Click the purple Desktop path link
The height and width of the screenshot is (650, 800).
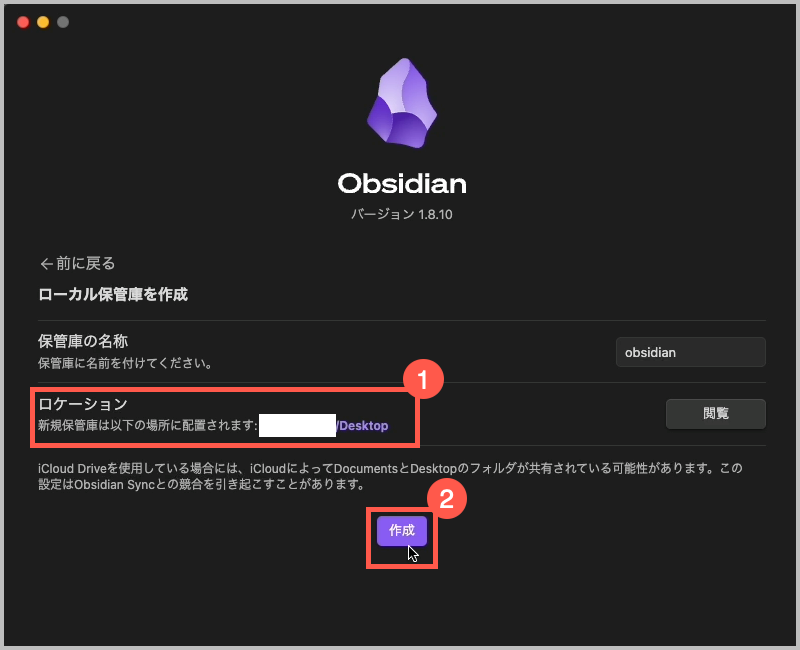[362, 426]
